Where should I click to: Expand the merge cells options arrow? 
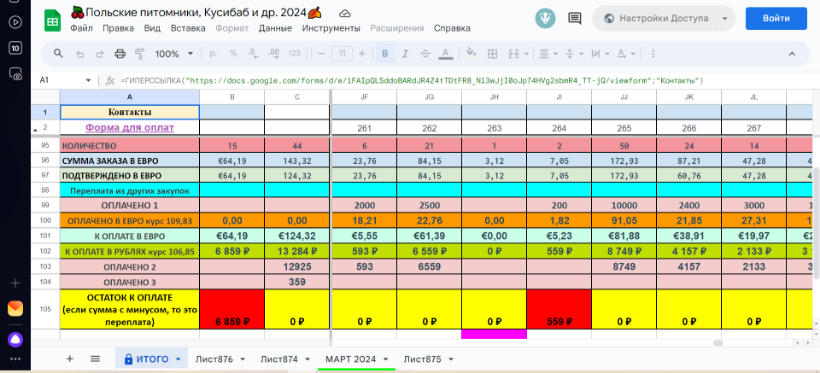[526, 53]
